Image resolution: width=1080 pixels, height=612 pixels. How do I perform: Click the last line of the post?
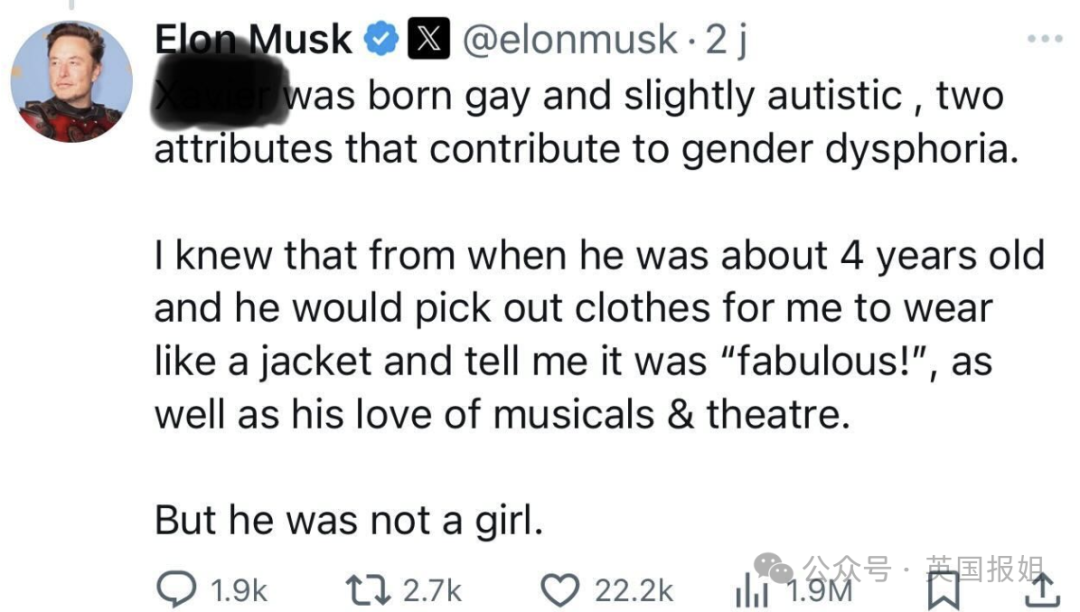tap(348, 520)
